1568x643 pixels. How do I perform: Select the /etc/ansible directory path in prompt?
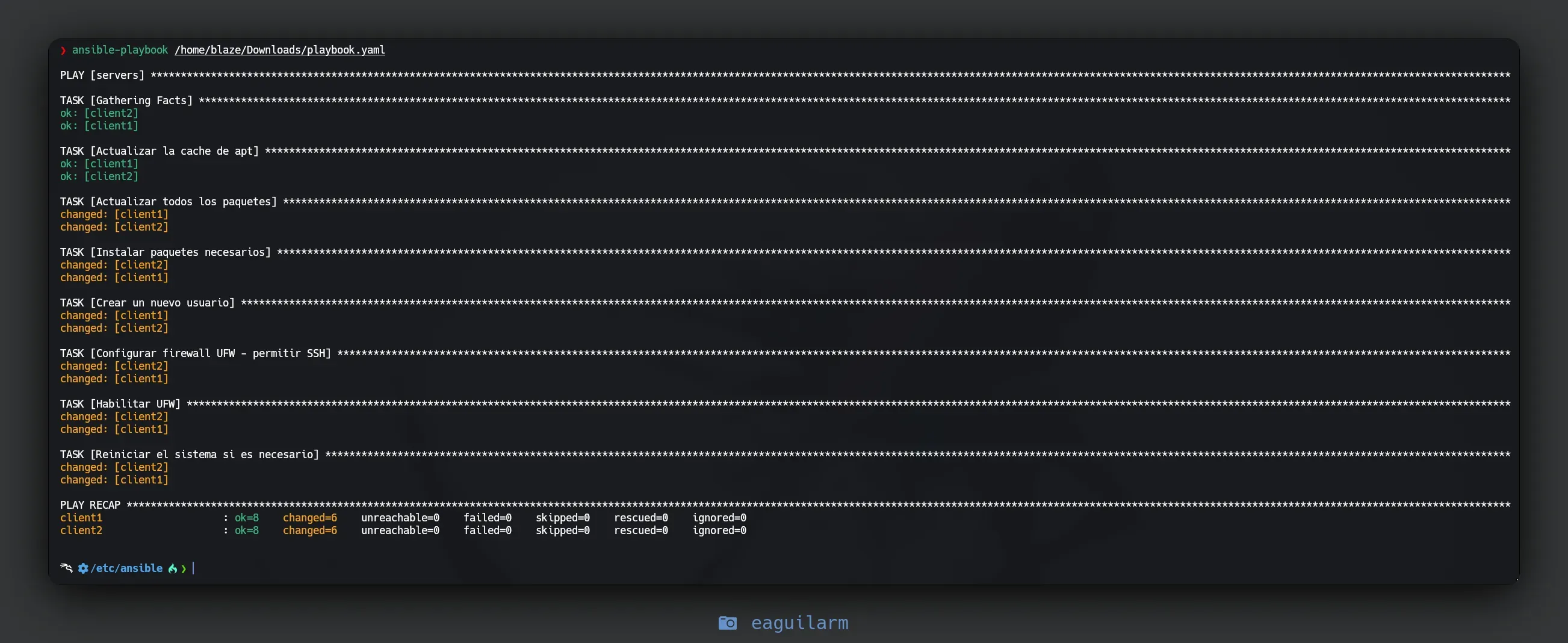126,568
